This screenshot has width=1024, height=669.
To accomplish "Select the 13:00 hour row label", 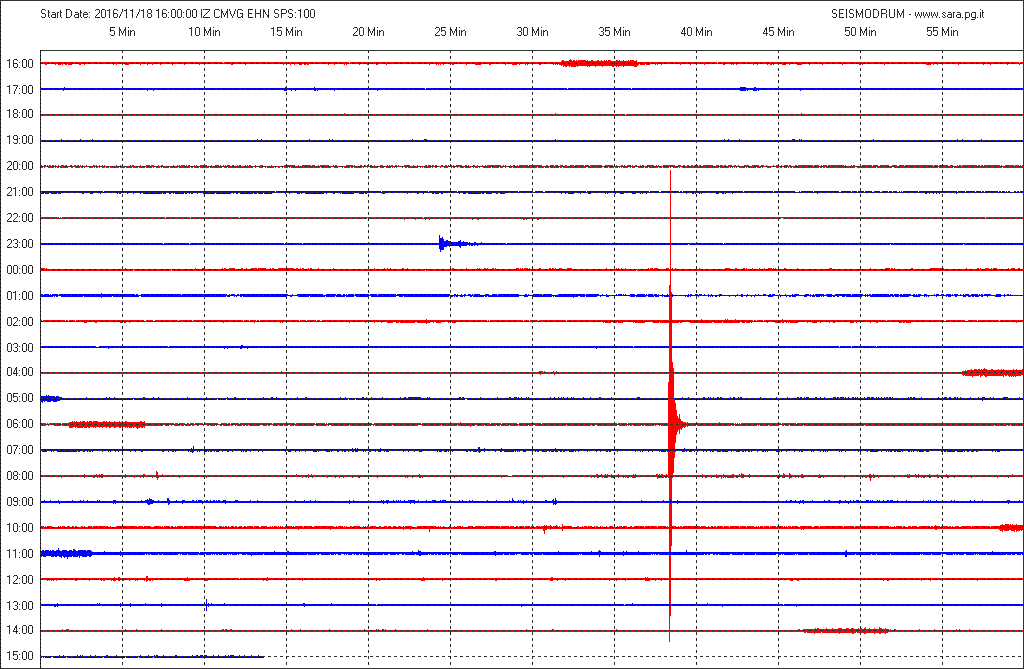I will [x=20, y=606].
